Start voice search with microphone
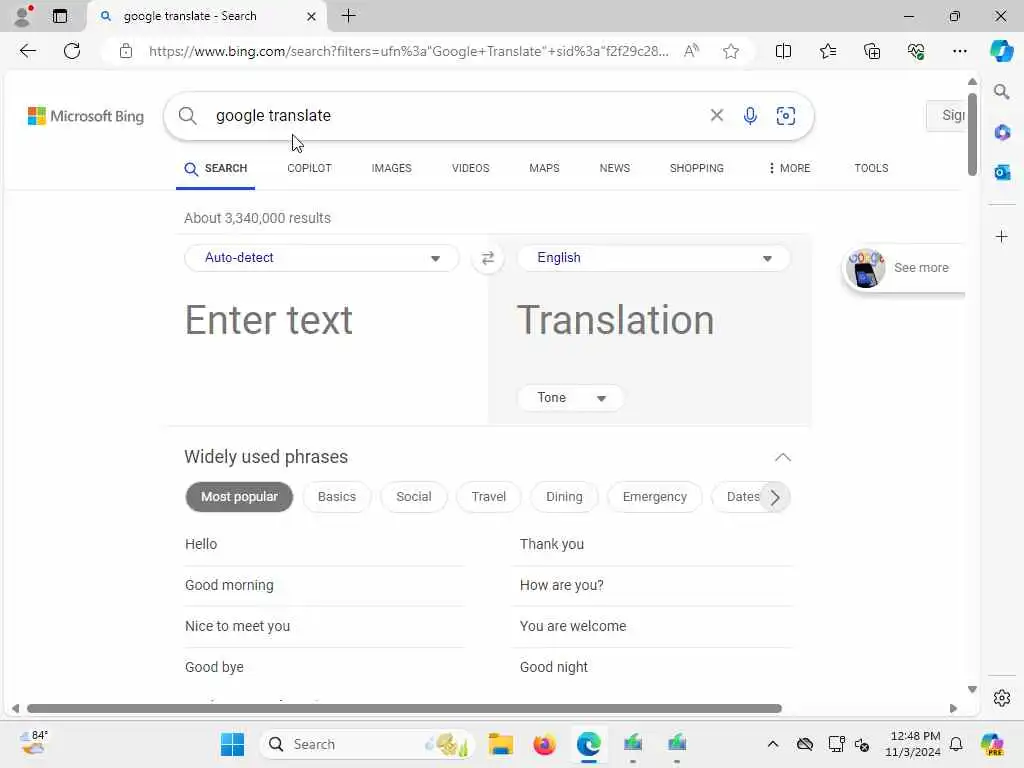The height and width of the screenshot is (768, 1024). [x=750, y=116]
